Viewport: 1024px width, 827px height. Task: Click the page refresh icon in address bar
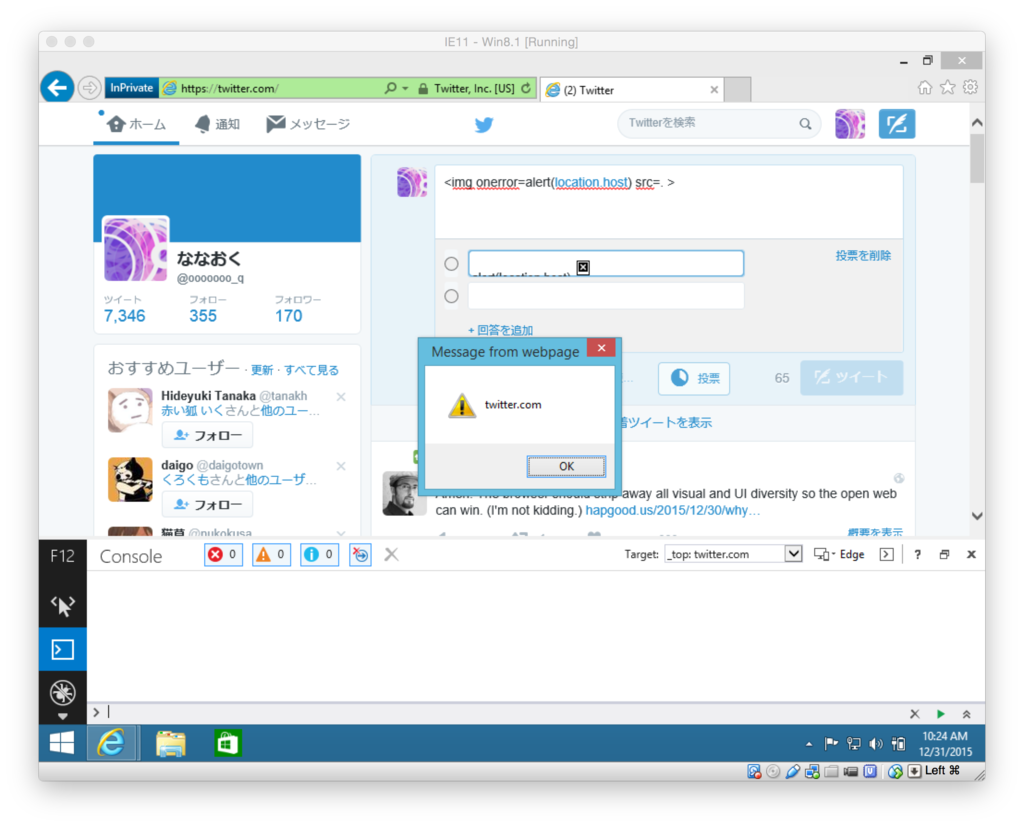coord(526,88)
